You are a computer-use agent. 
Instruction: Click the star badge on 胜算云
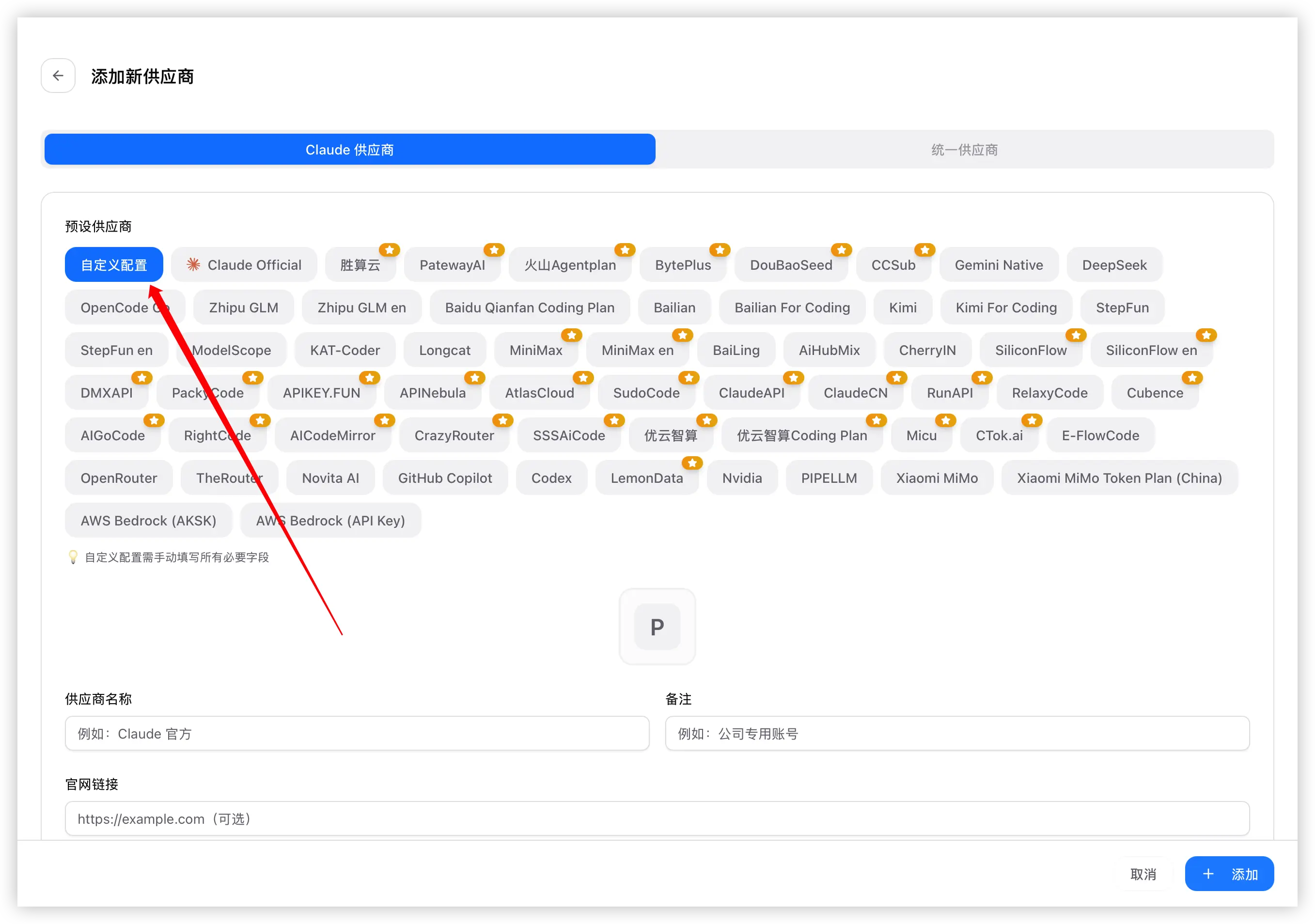(x=390, y=249)
